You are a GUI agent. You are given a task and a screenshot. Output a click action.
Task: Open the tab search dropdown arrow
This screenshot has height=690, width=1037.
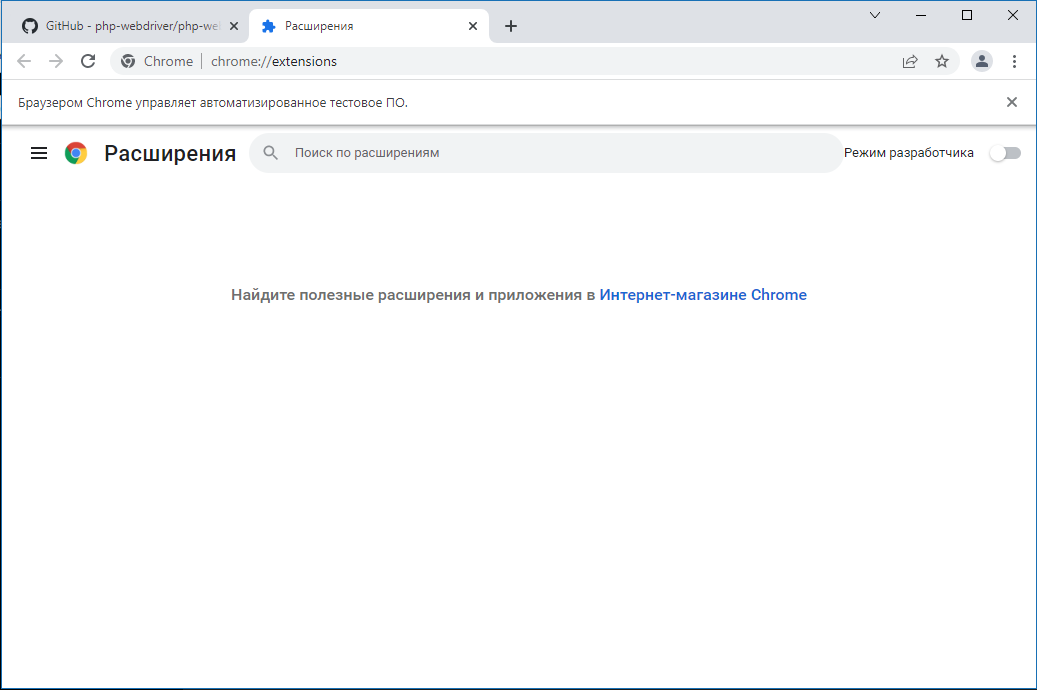point(874,15)
